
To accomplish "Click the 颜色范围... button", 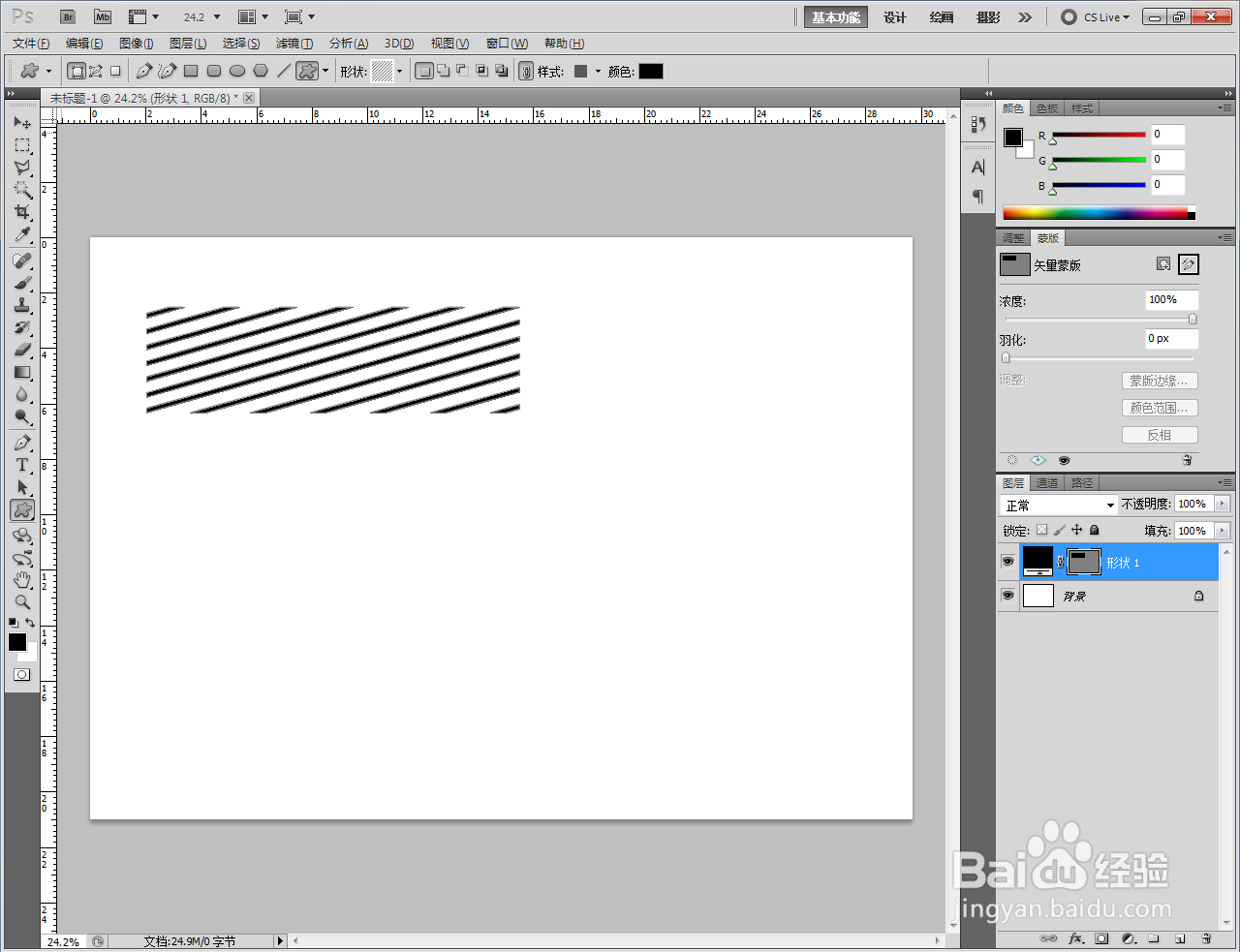I will tap(1160, 408).
